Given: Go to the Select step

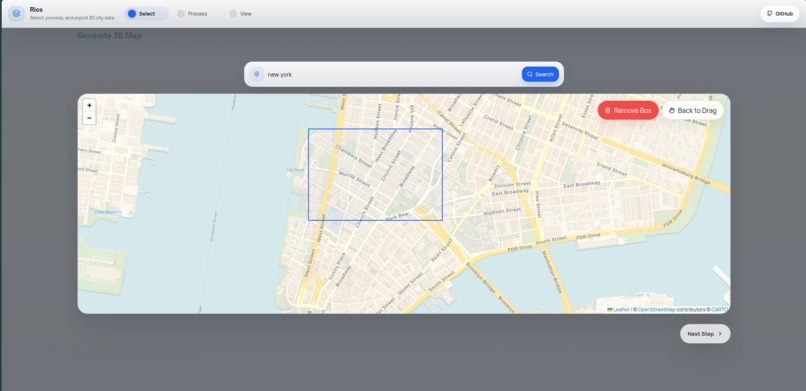Looking at the screenshot, I should click(x=146, y=14).
